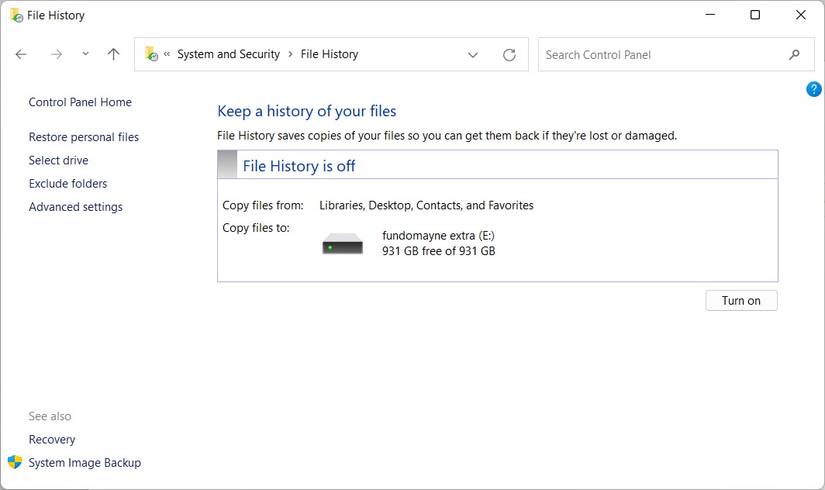Refresh the File History page
825x490 pixels.
(x=509, y=55)
